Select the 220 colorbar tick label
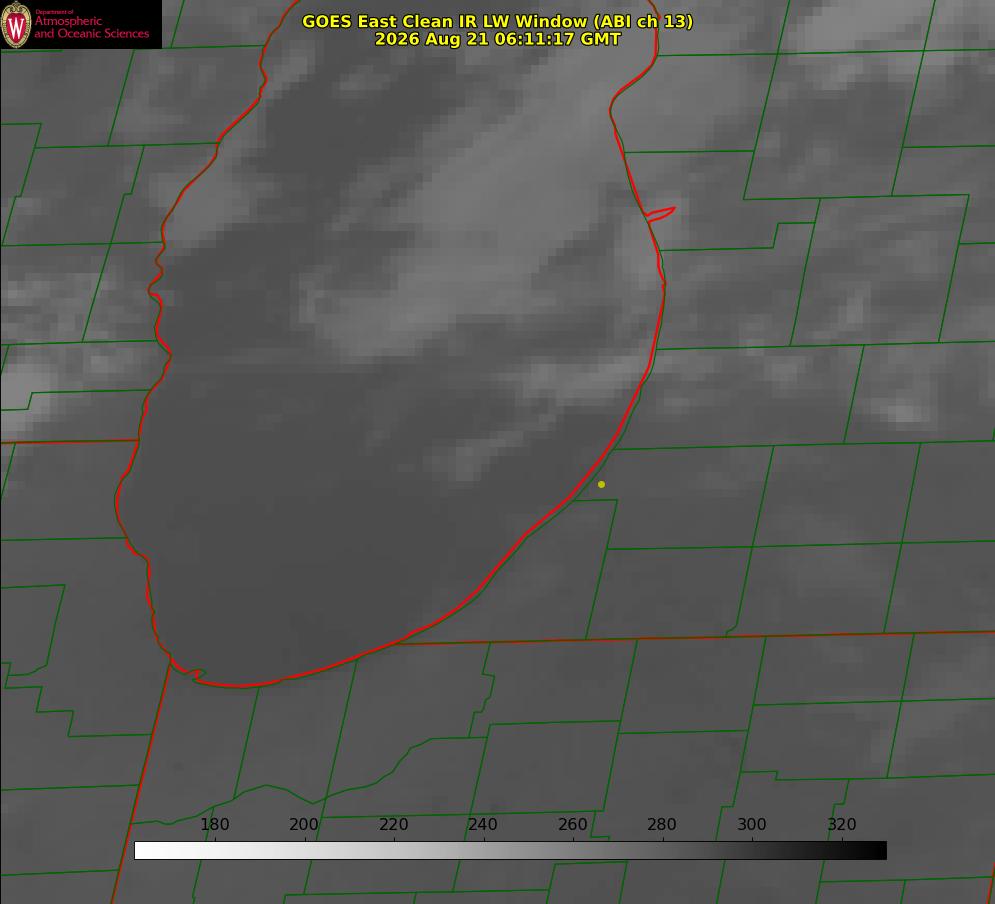Image resolution: width=995 pixels, height=904 pixels. pyautogui.click(x=393, y=824)
